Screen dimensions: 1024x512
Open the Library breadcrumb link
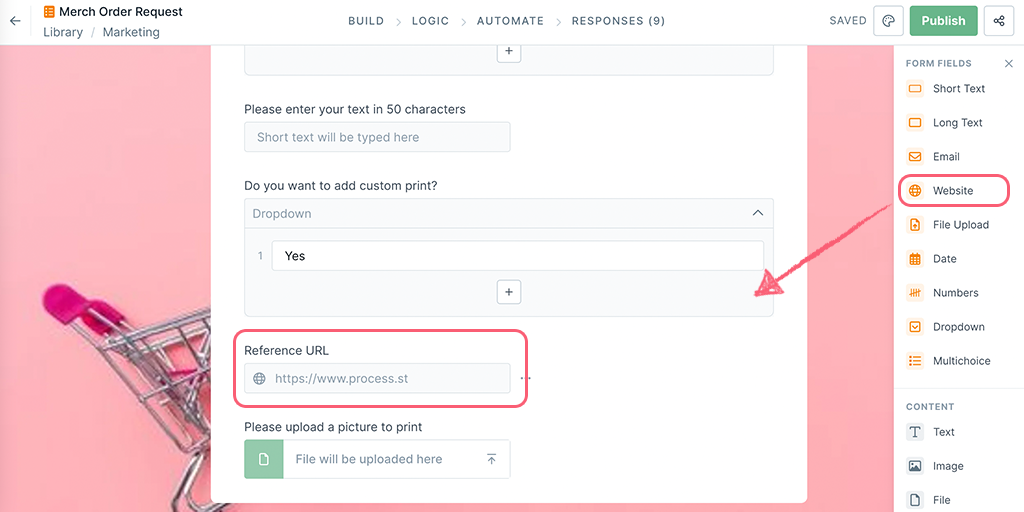[63, 32]
